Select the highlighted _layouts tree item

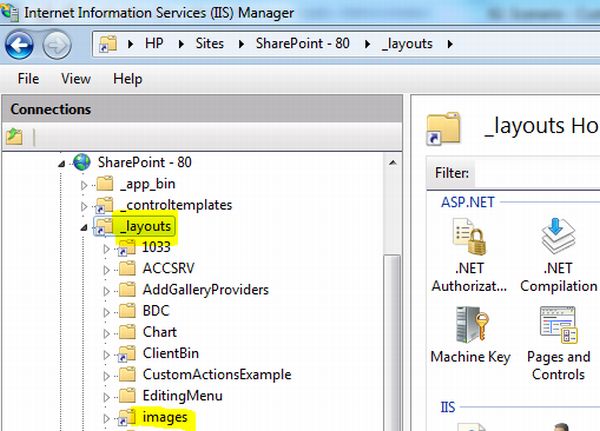[145, 227]
